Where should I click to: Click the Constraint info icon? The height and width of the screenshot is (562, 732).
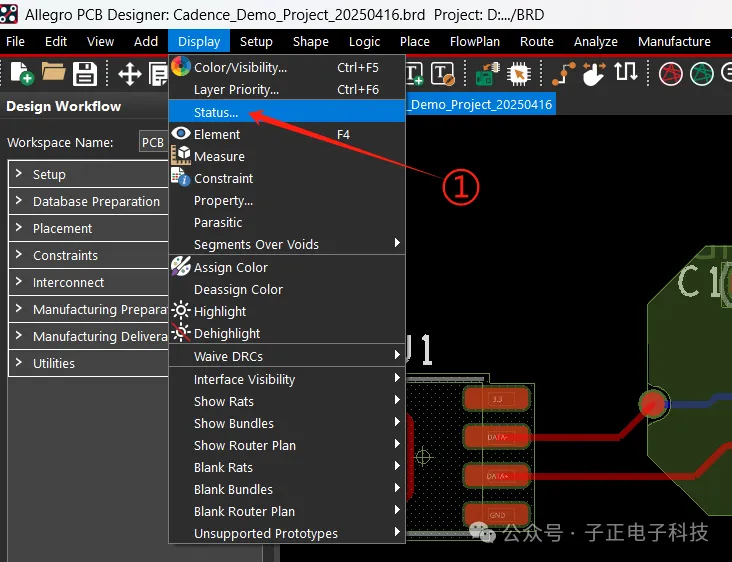(181, 177)
